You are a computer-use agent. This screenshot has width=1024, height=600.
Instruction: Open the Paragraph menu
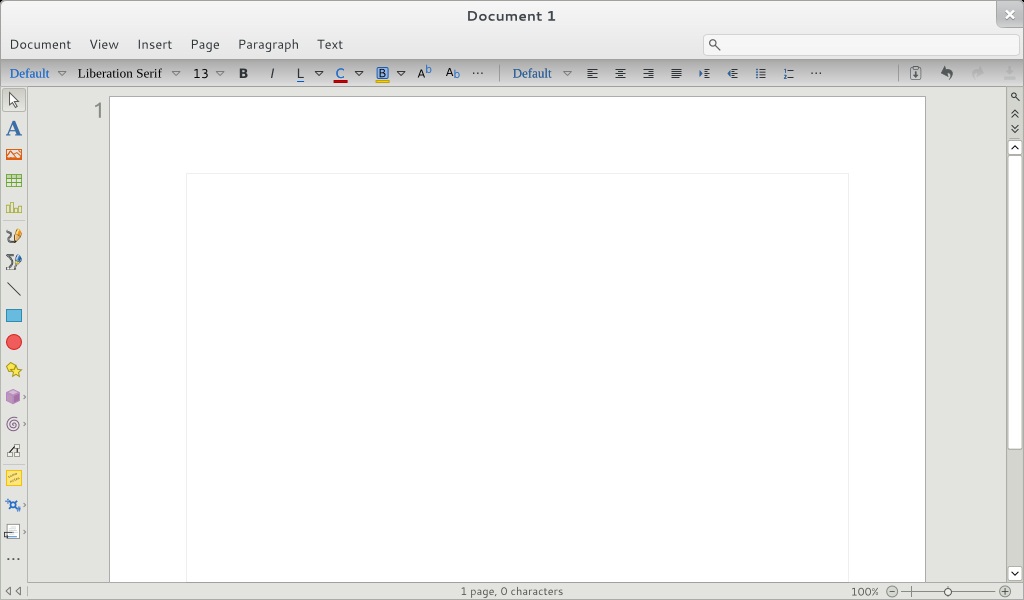coord(267,44)
